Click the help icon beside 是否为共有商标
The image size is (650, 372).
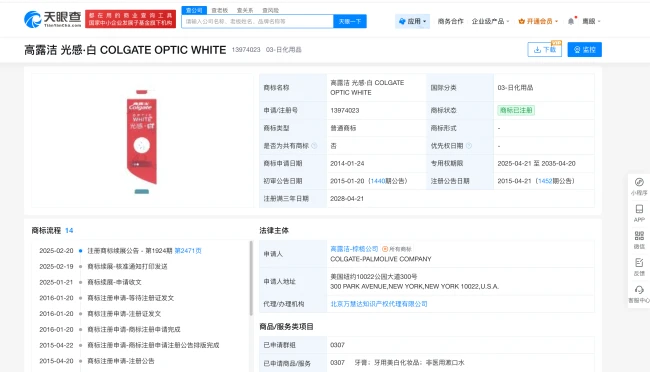point(314,146)
